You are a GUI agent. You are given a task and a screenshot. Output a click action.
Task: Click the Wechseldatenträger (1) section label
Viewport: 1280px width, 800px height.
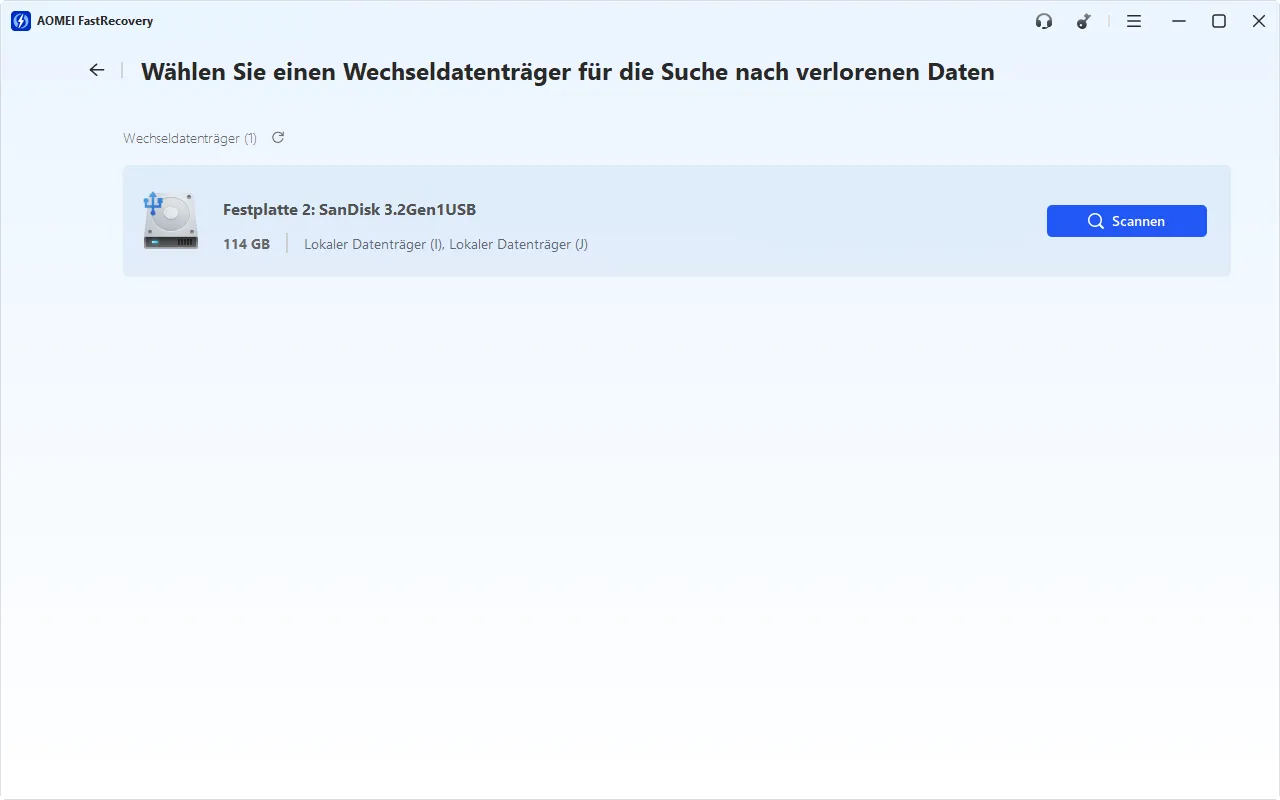point(190,138)
